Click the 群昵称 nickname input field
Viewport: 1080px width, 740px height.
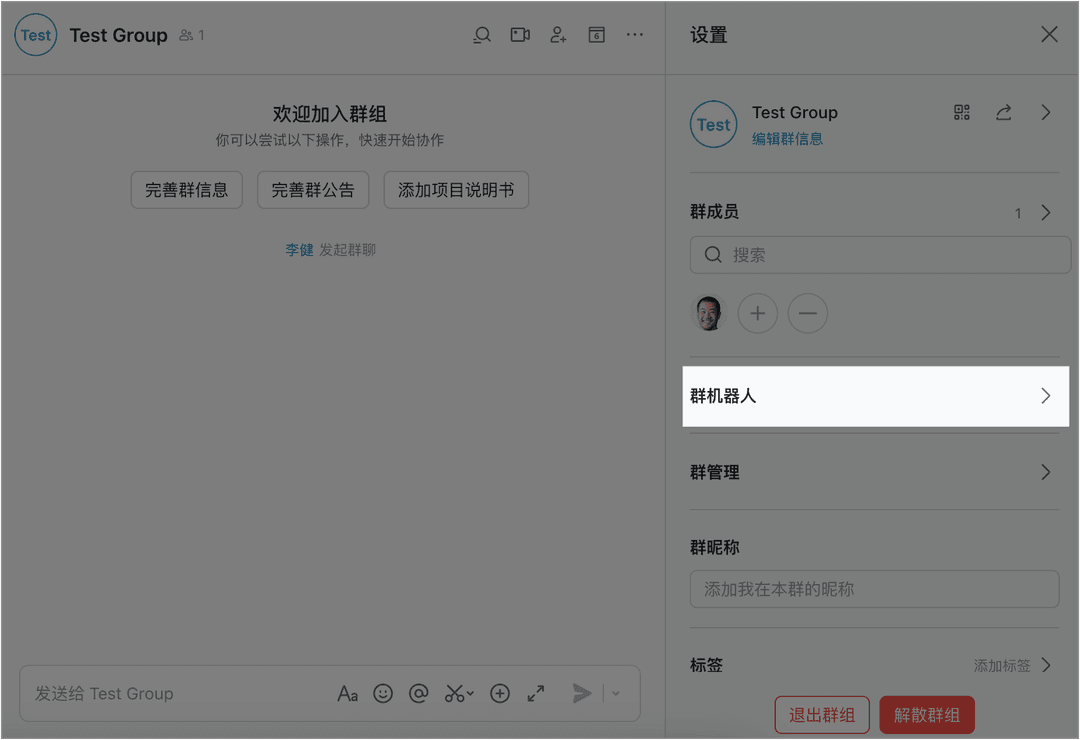tap(875, 589)
